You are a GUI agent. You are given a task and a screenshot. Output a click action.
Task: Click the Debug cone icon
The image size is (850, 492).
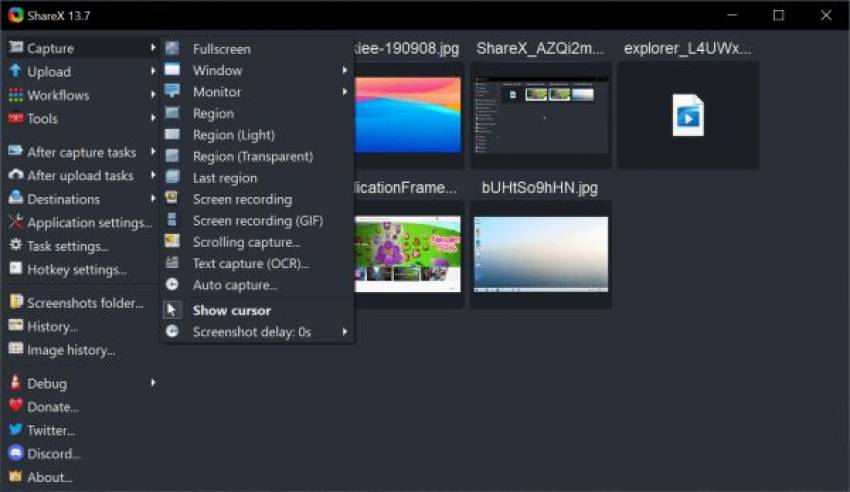click(16, 382)
